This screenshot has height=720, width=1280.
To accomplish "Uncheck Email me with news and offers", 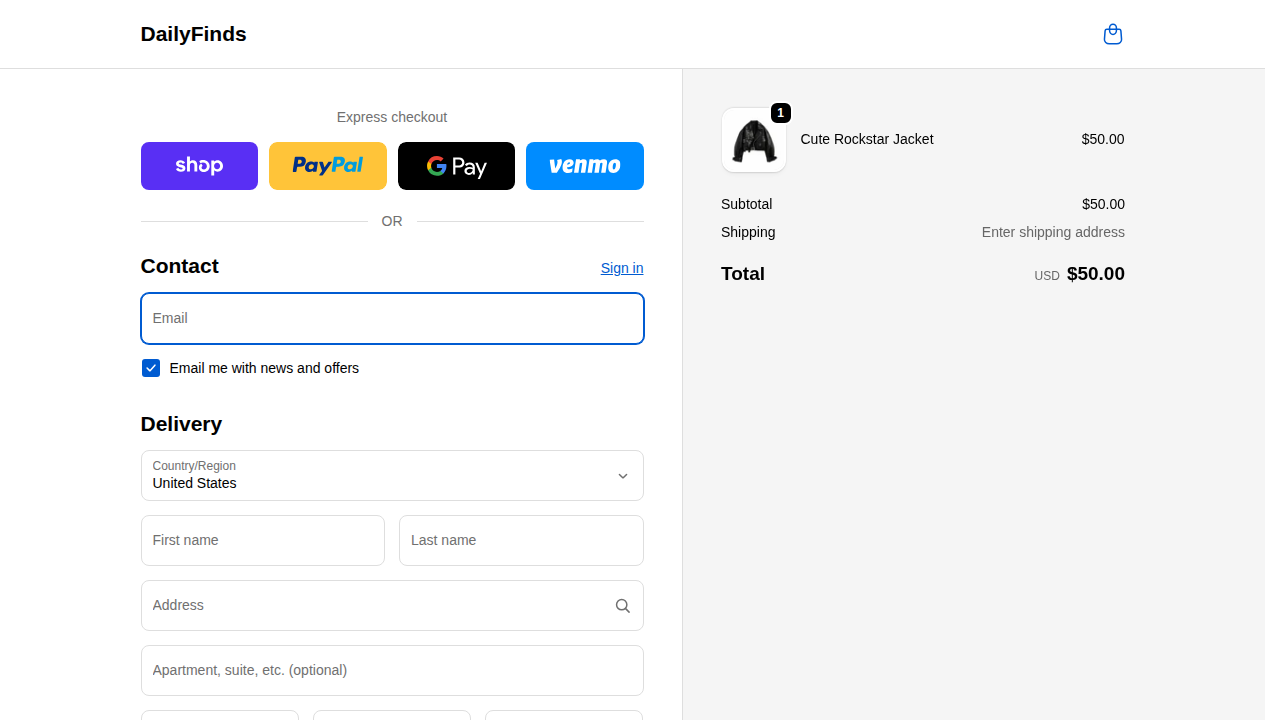I will tap(151, 368).
